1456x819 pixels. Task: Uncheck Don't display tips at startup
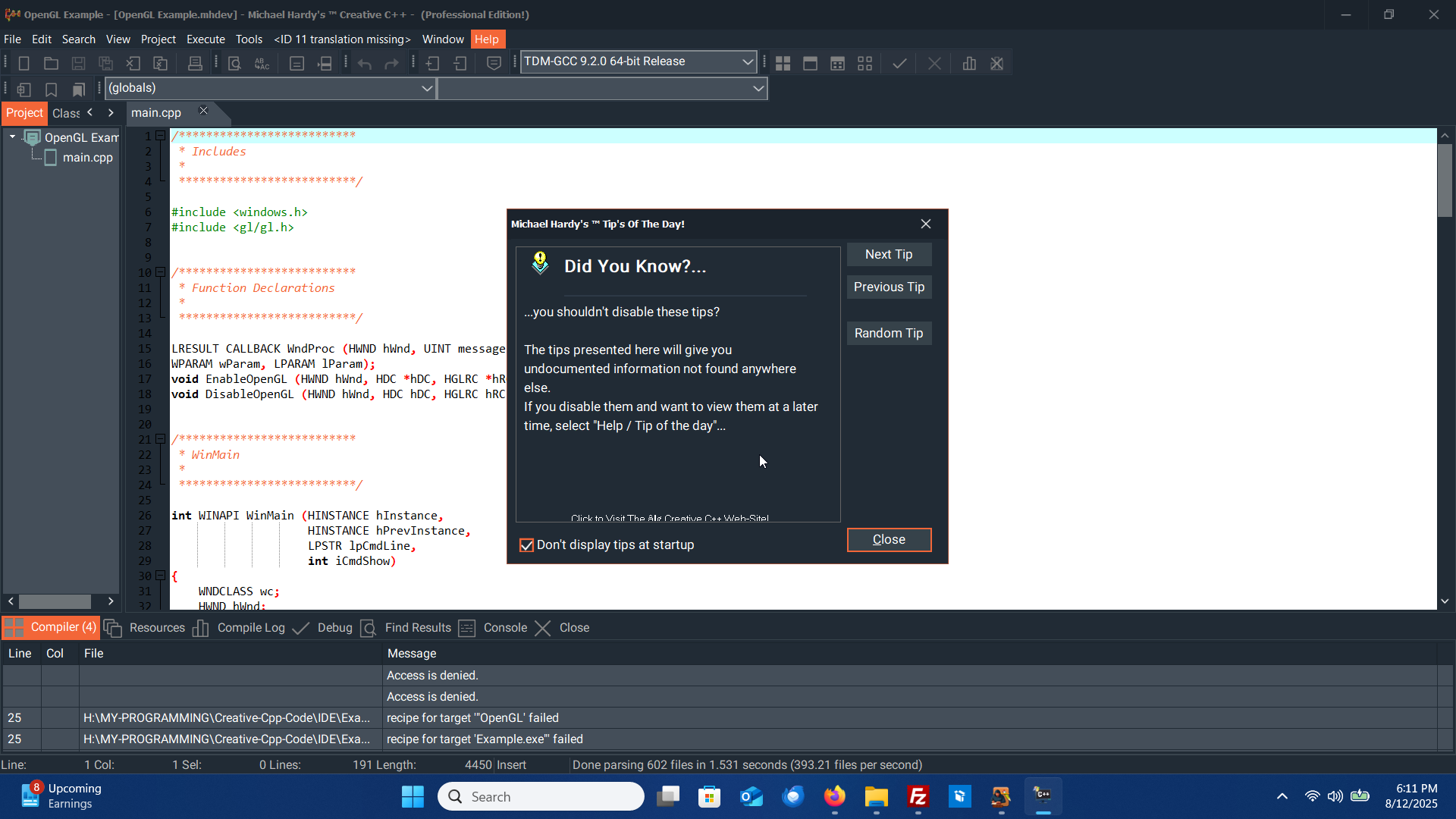[527, 545]
